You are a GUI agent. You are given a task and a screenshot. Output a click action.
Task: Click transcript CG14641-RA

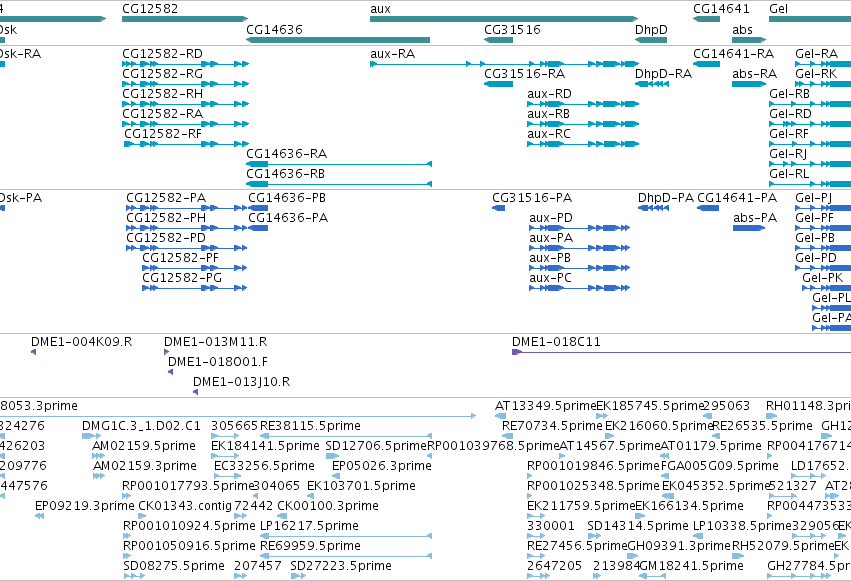point(706,64)
